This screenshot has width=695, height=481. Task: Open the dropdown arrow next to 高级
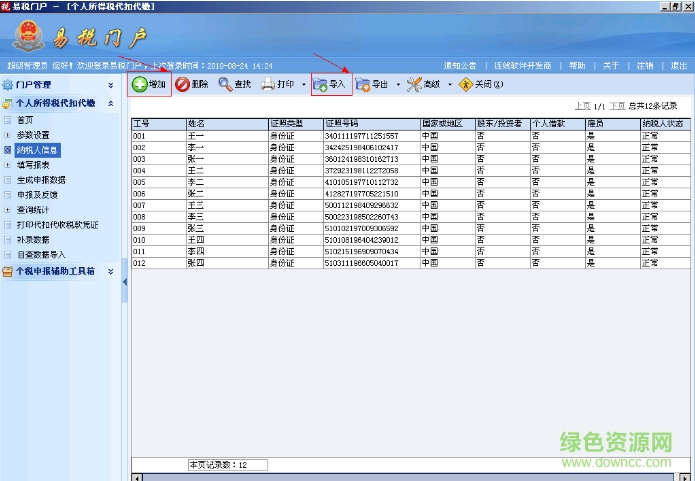pos(450,85)
